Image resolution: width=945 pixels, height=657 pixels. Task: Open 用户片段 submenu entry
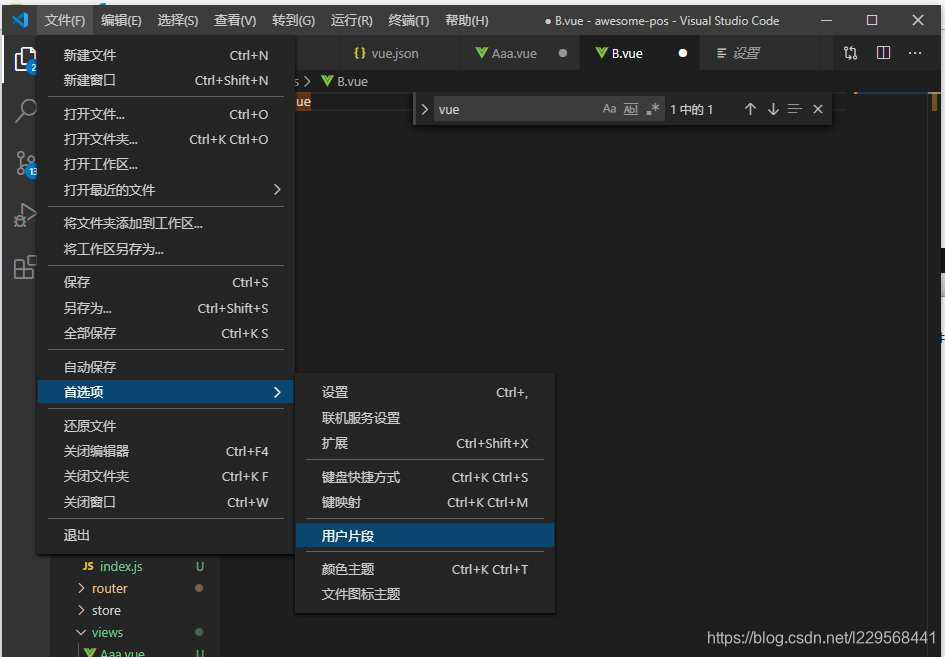tap(425, 535)
